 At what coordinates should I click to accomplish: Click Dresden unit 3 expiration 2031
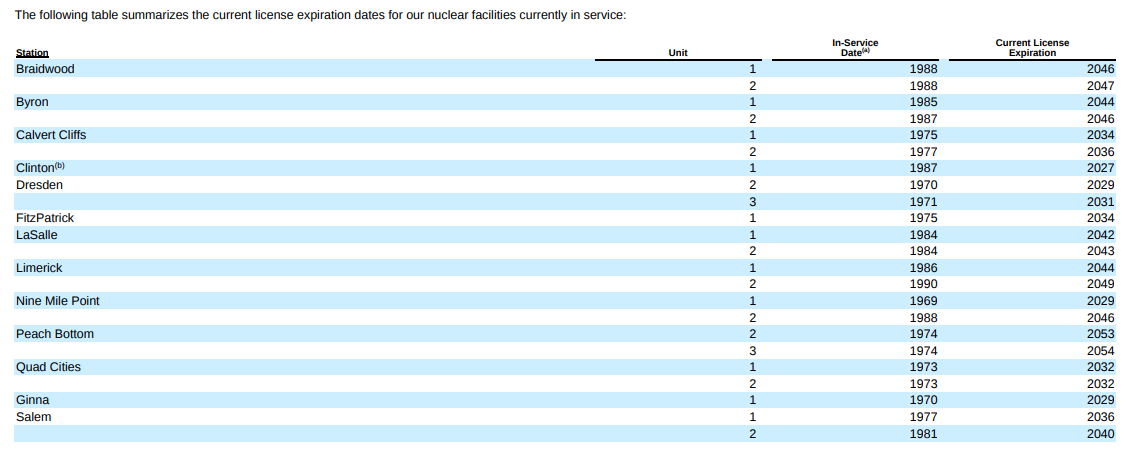(x=1100, y=202)
